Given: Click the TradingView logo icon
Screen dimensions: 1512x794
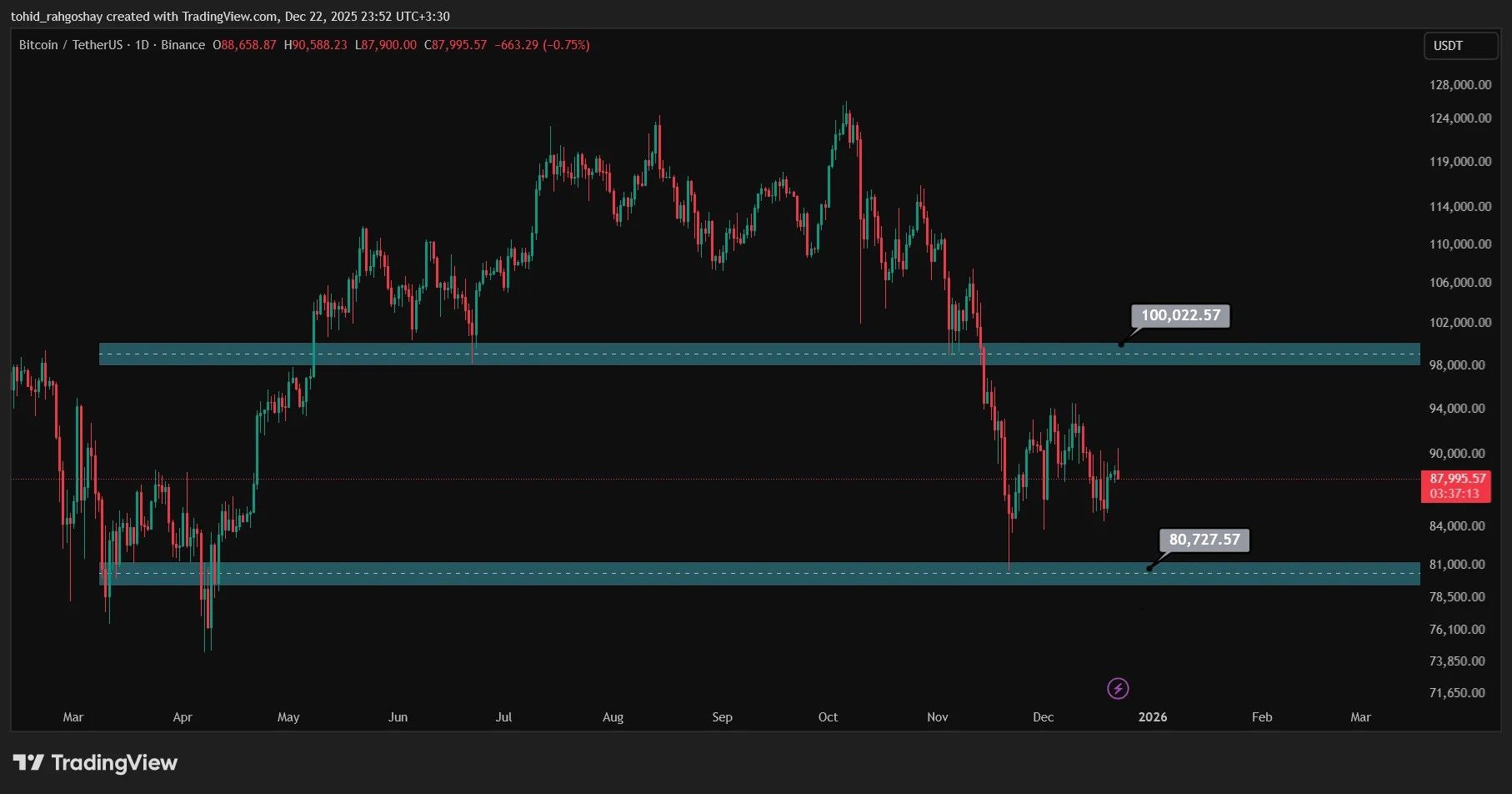Looking at the screenshot, I should [28, 762].
